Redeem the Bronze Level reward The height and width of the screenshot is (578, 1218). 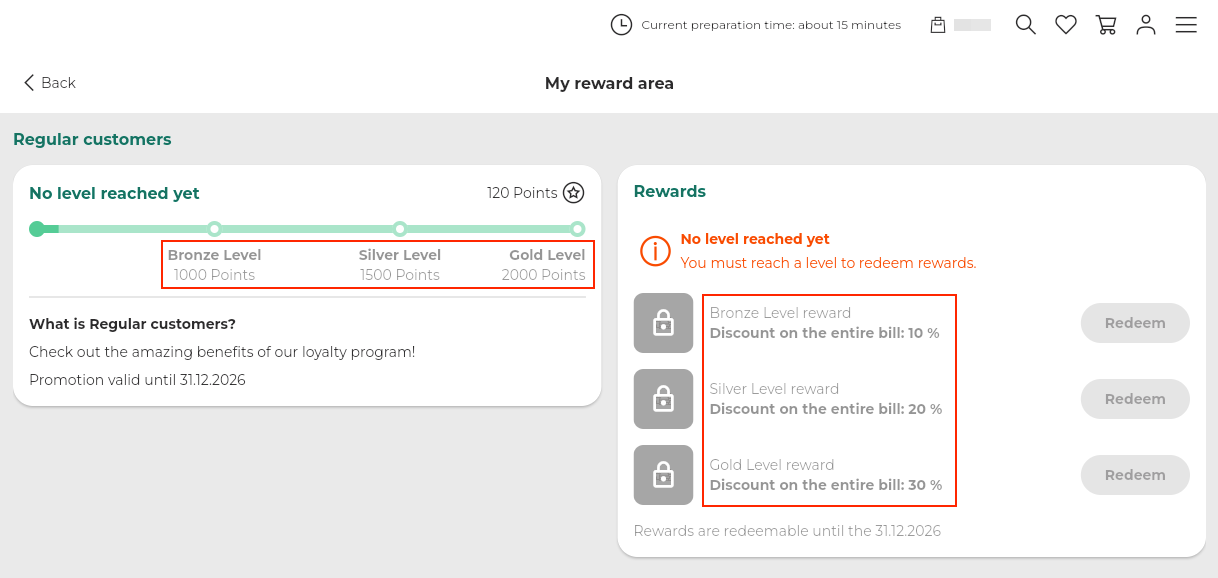coord(1135,323)
